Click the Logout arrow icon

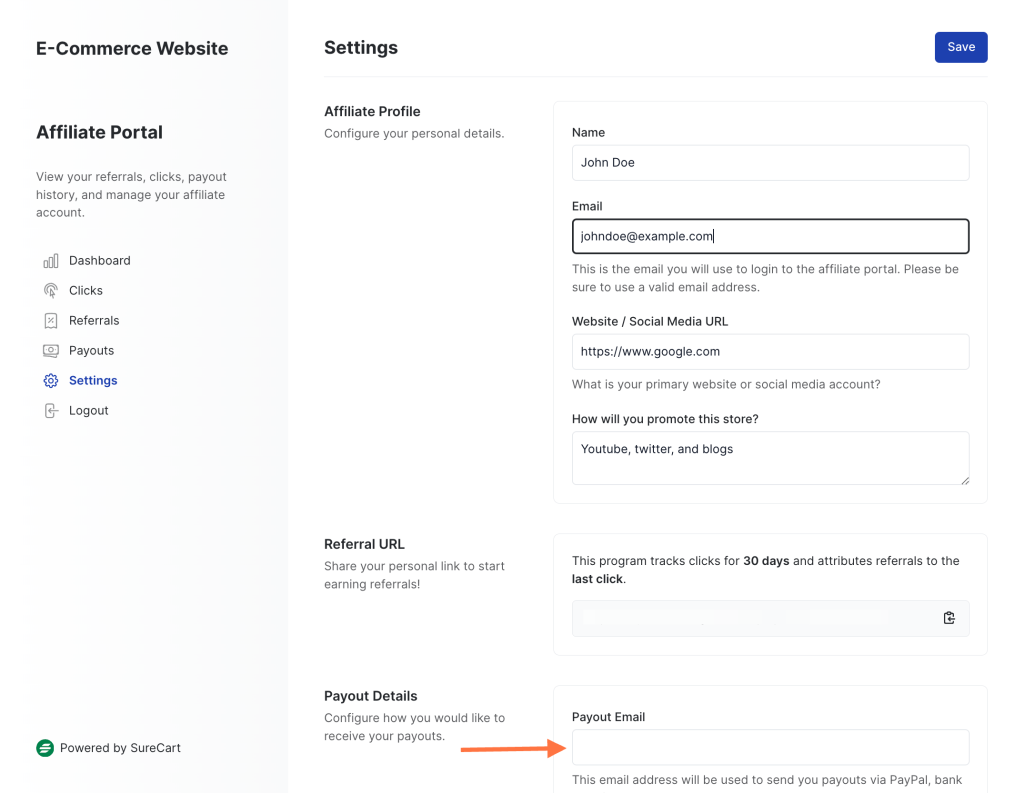click(x=51, y=410)
